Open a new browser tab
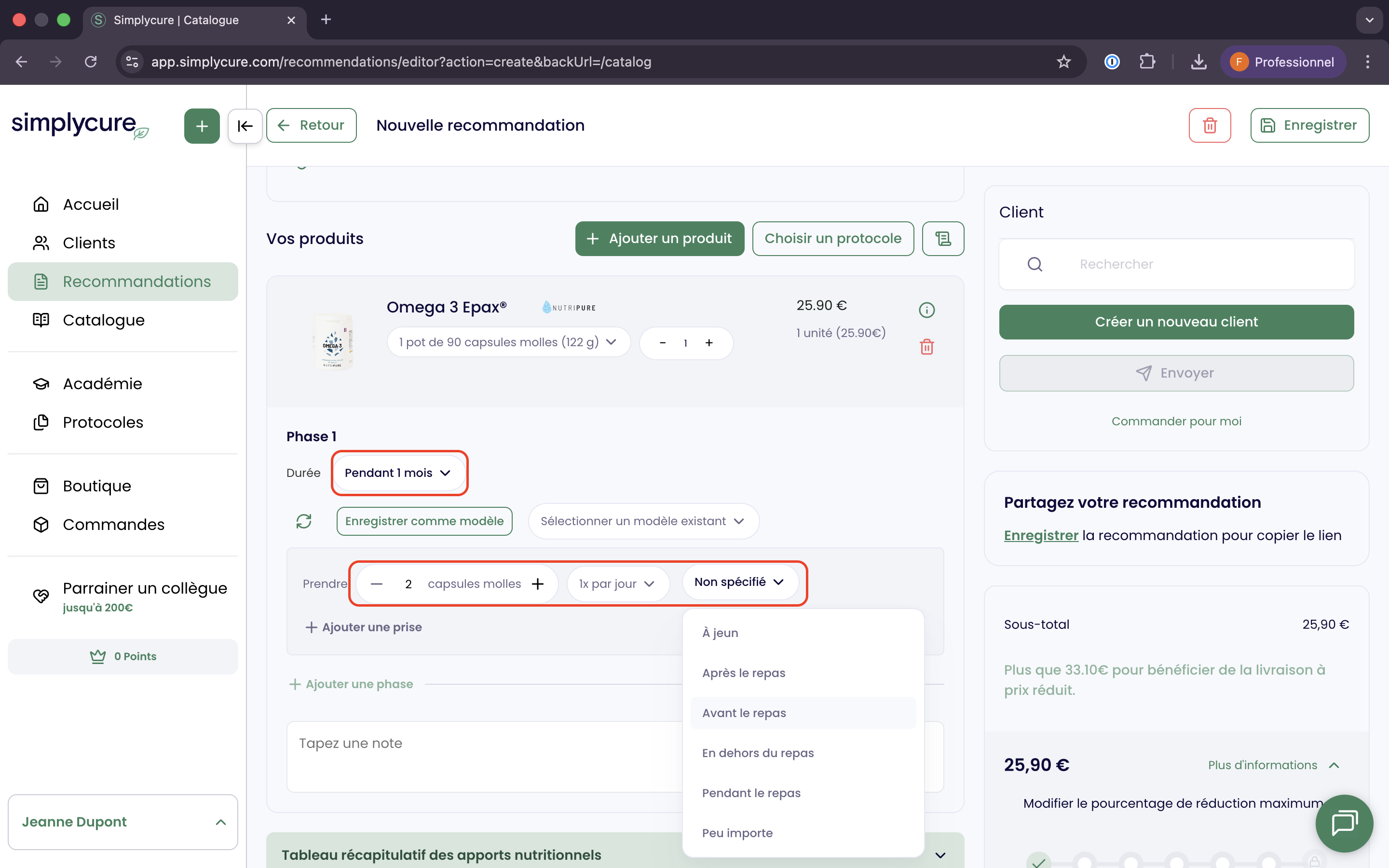 tap(326, 19)
